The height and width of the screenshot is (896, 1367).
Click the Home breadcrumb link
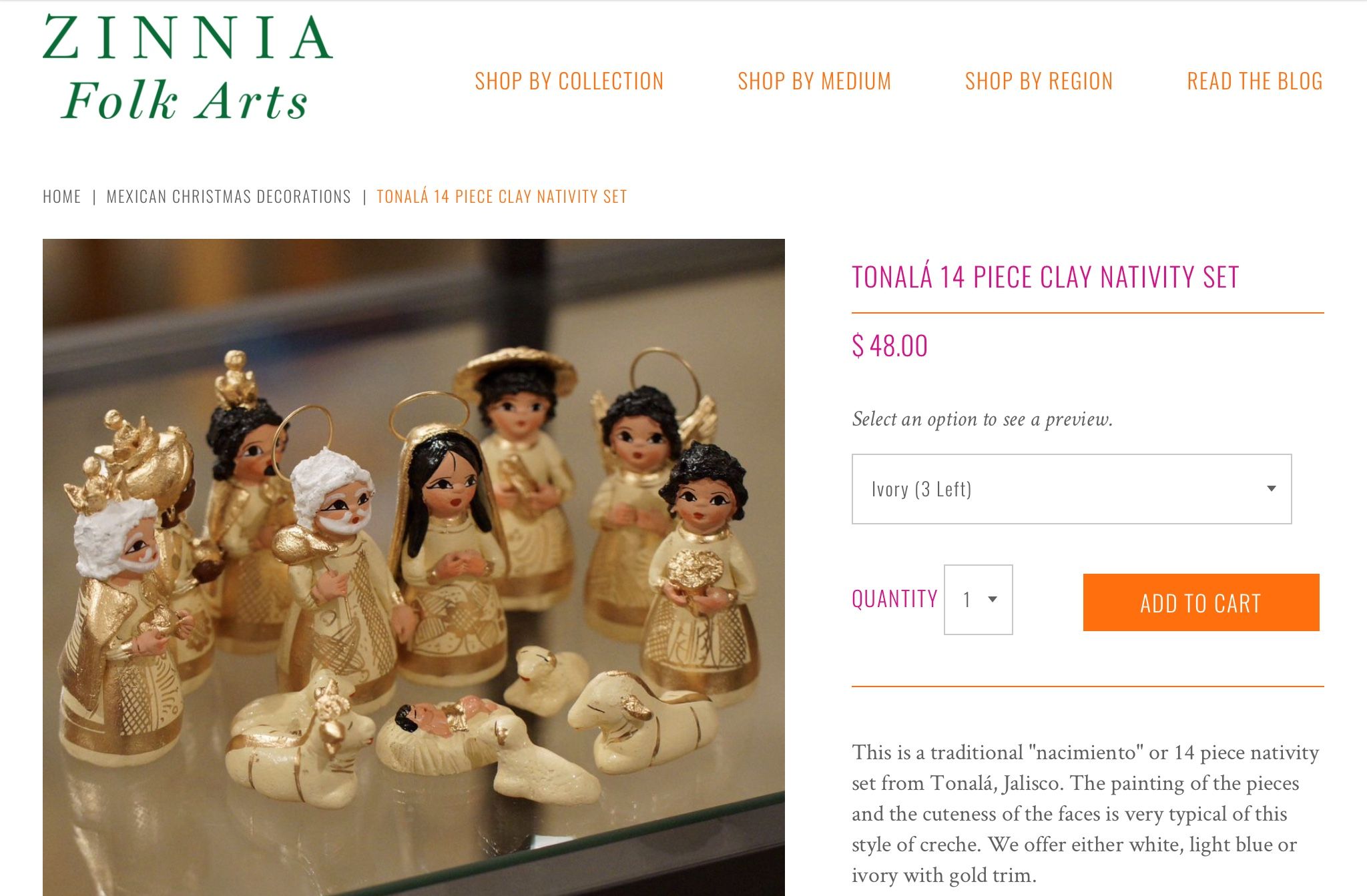62,197
